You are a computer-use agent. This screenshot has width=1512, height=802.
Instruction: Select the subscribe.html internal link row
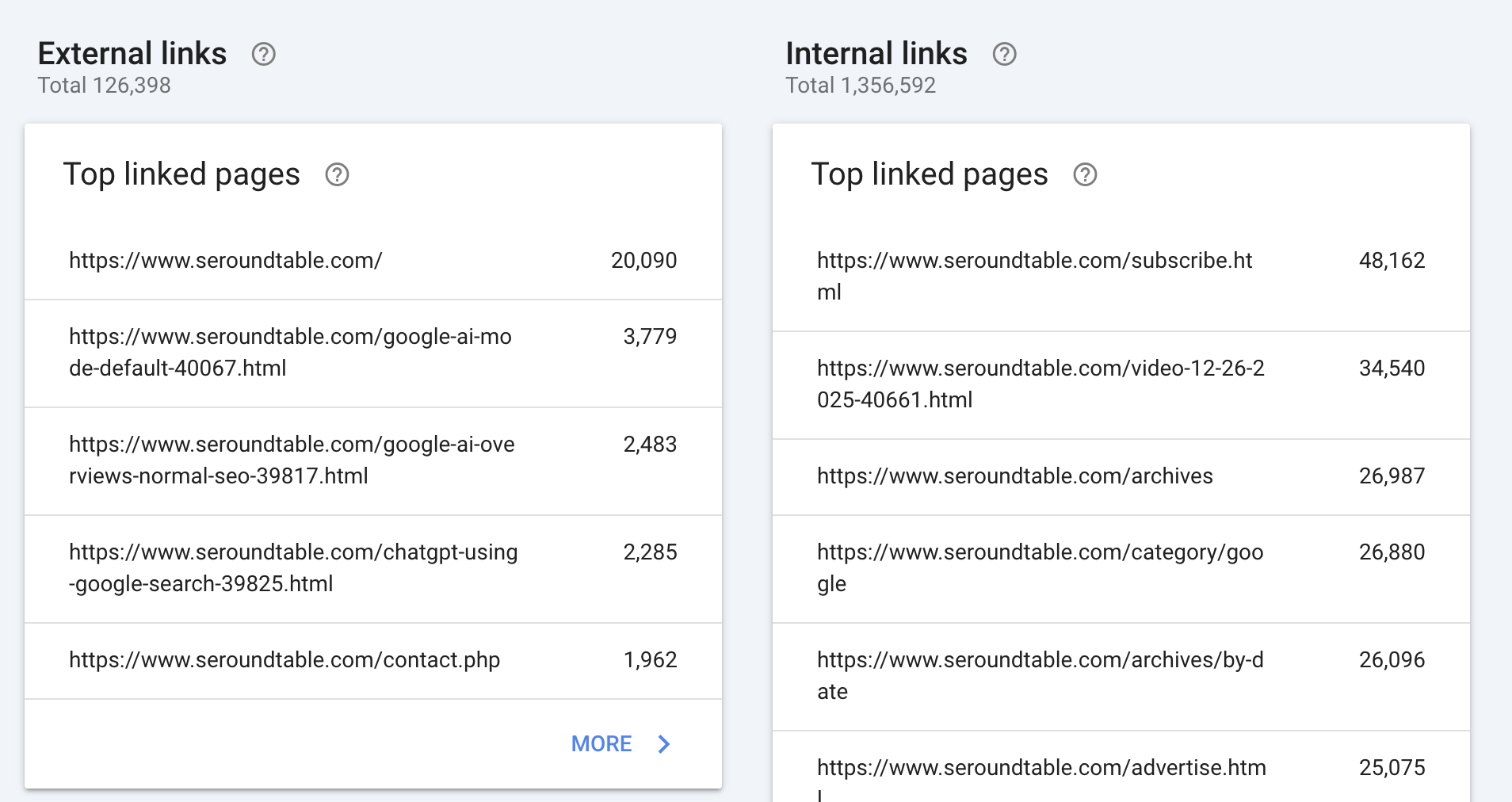pyautogui.click(x=1121, y=277)
